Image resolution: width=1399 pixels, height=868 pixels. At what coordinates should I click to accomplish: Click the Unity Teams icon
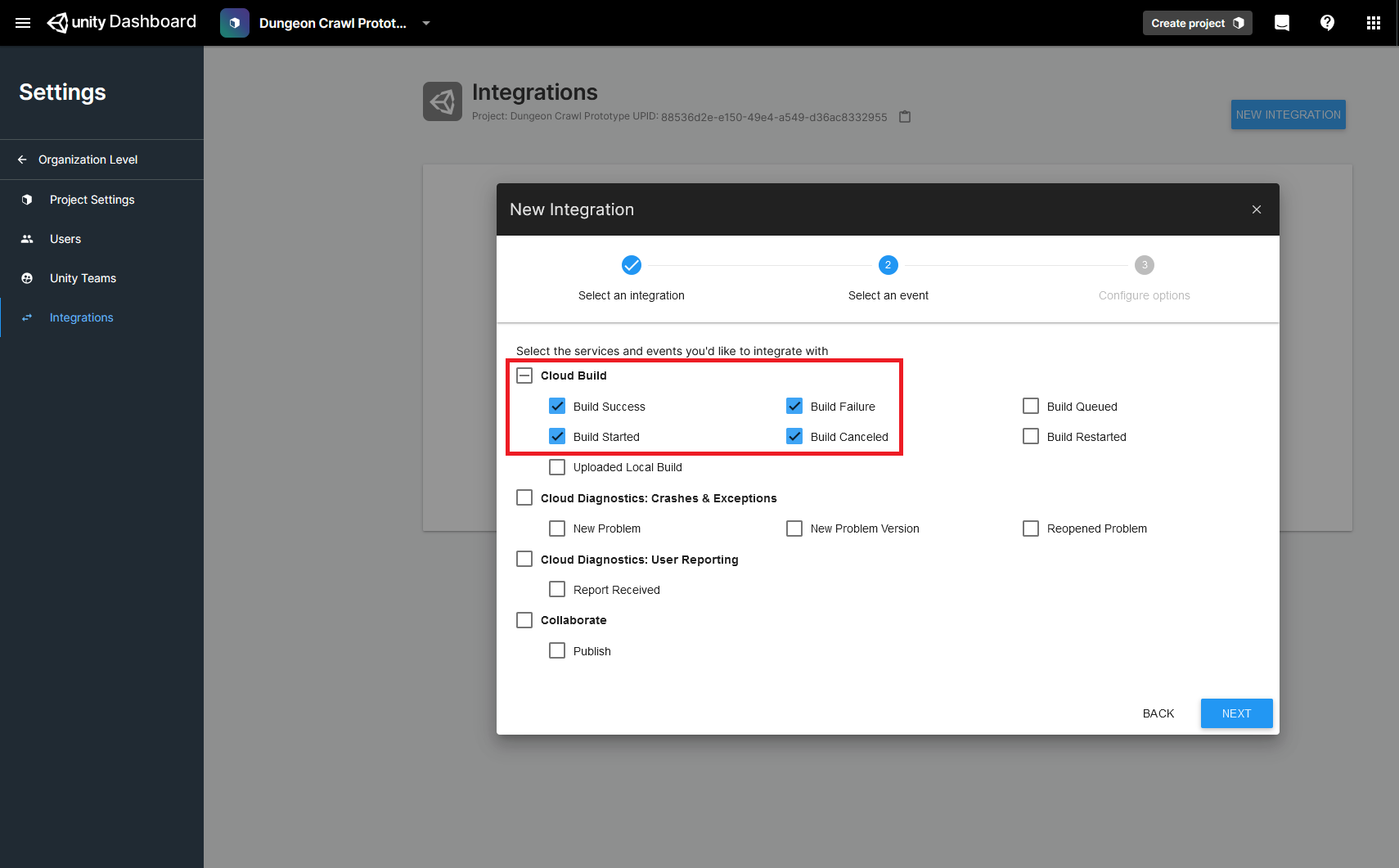[x=27, y=278]
